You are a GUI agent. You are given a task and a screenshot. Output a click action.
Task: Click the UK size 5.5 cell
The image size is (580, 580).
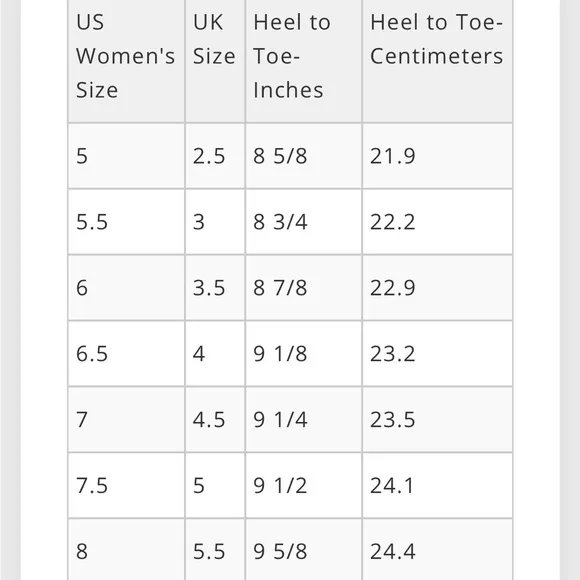(x=215, y=550)
